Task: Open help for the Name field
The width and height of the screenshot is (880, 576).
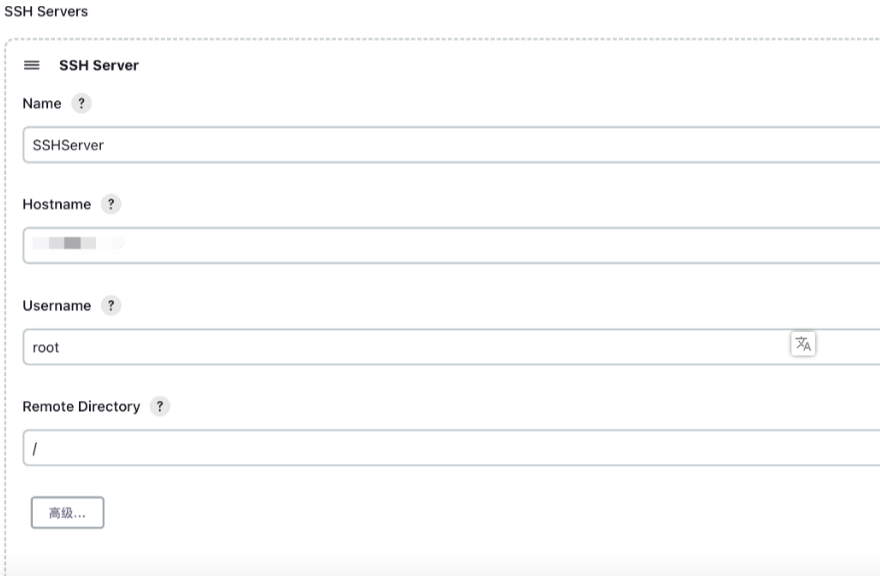Action: (x=81, y=103)
